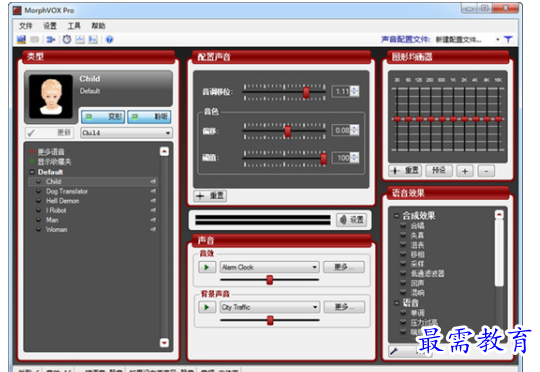Click the blue filter funnel icon
The image size is (540, 372).
pos(508,39)
